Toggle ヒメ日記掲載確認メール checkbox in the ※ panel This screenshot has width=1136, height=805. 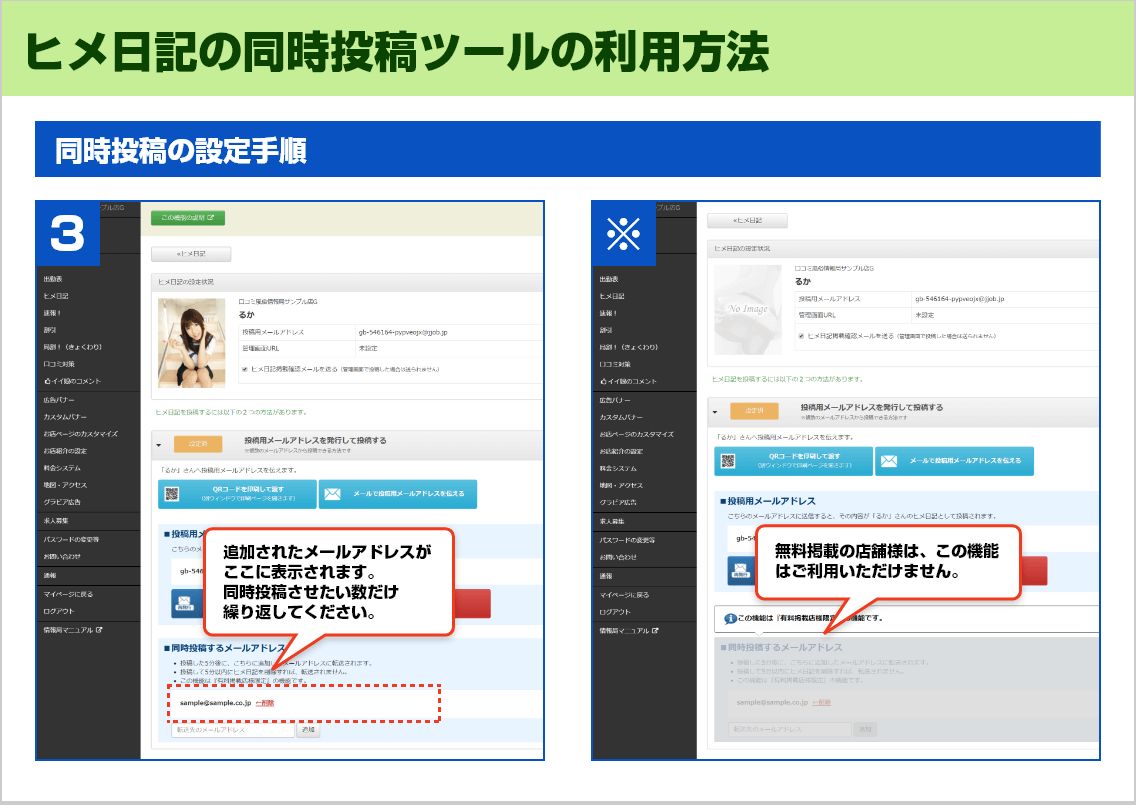click(x=801, y=336)
